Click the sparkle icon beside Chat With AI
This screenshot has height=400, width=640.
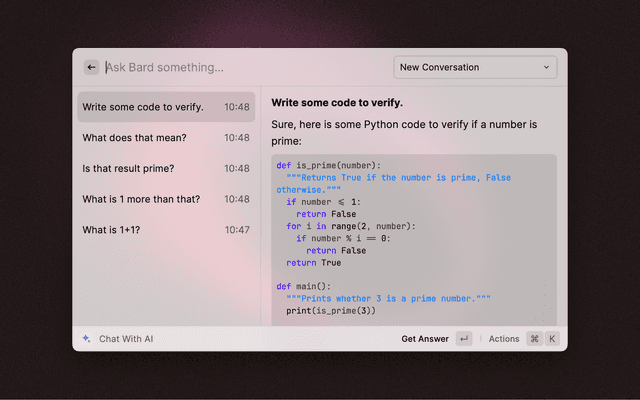tap(87, 339)
